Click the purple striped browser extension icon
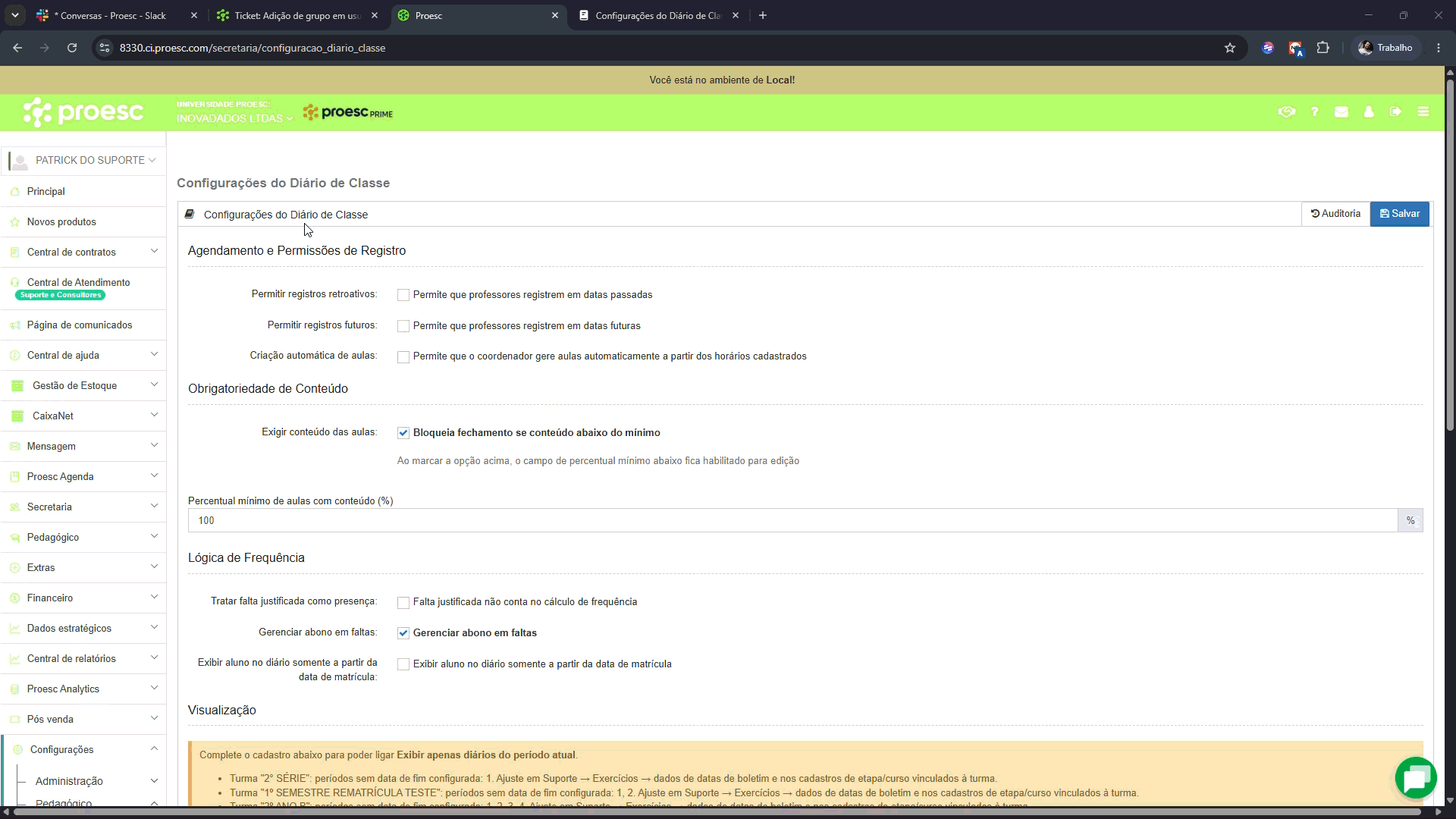The width and height of the screenshot is (1456, 819). coord(1267,48)
